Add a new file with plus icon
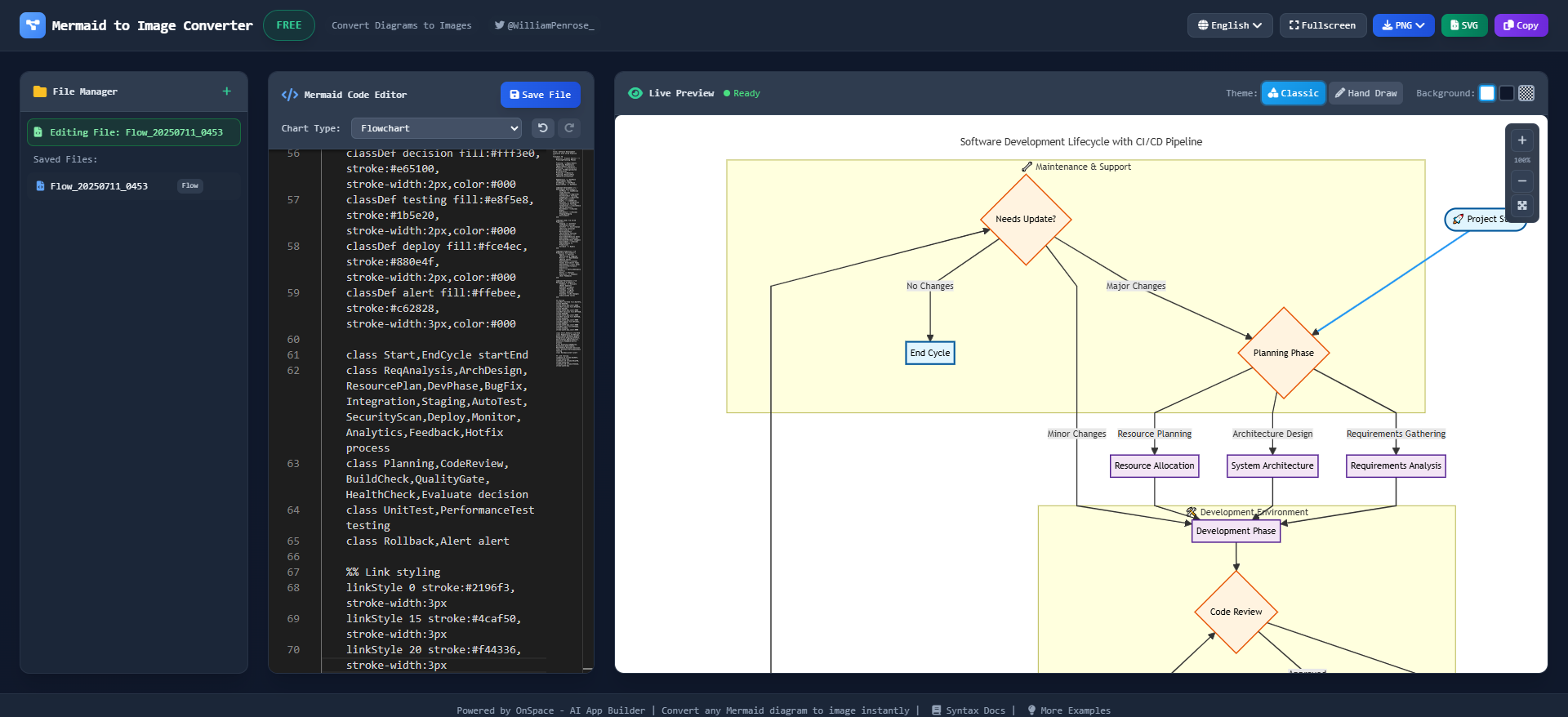Image resolution: width=1568 pixels, height=717 pixels. pyautogui.click(x=227, y=91)
